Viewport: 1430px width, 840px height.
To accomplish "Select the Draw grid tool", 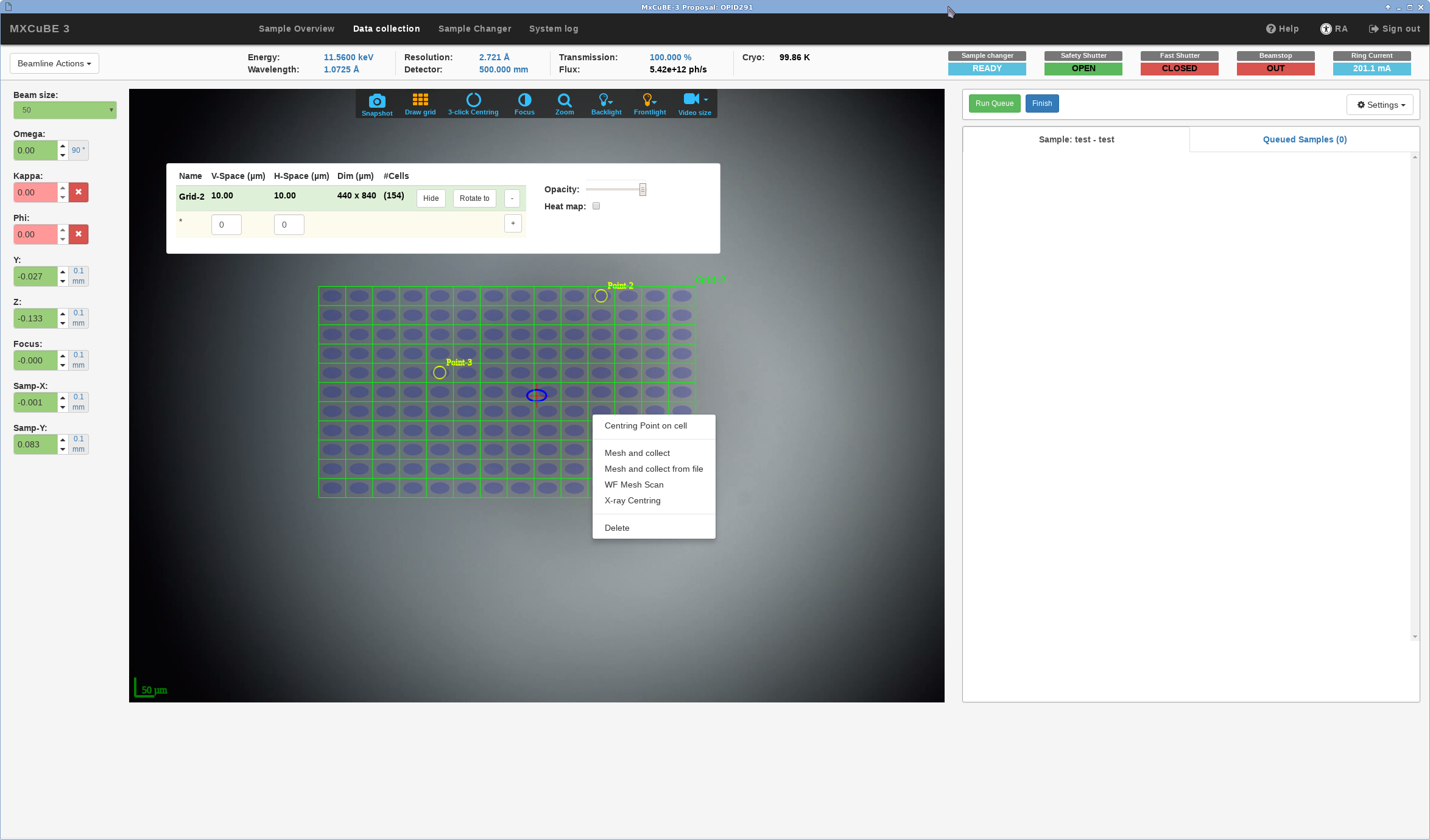I will 420,100.
